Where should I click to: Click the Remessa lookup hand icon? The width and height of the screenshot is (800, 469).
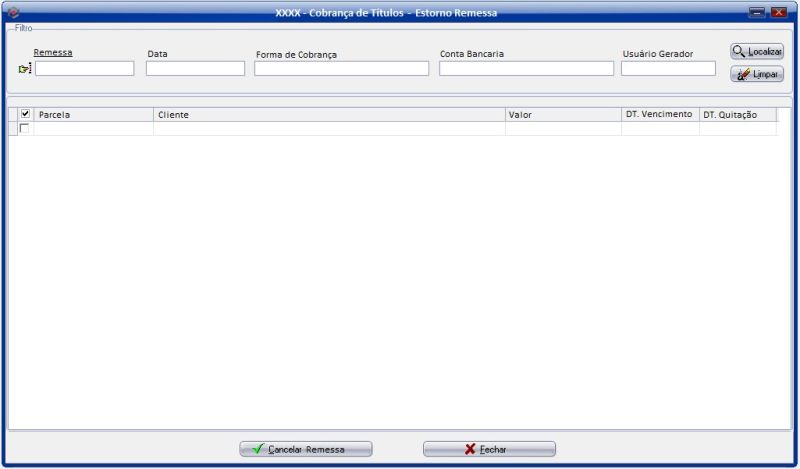pos(24,68)
